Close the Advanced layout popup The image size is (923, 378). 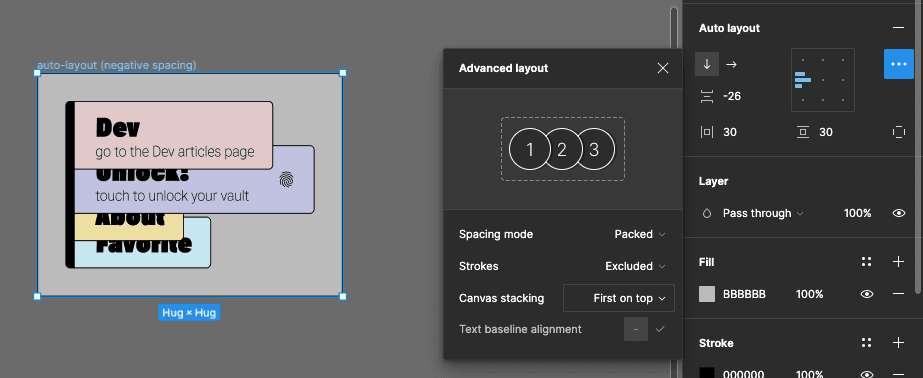pos(663,68)
